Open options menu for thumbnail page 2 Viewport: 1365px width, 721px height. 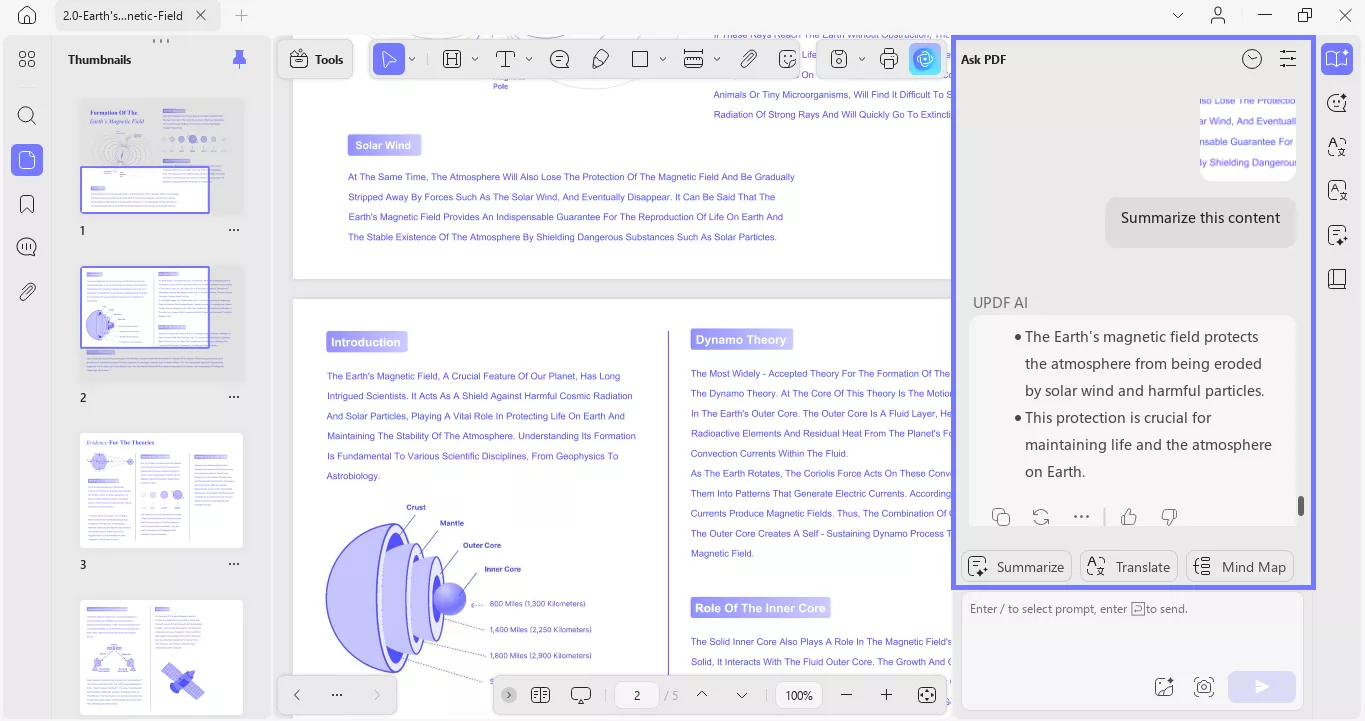(234, 397)
